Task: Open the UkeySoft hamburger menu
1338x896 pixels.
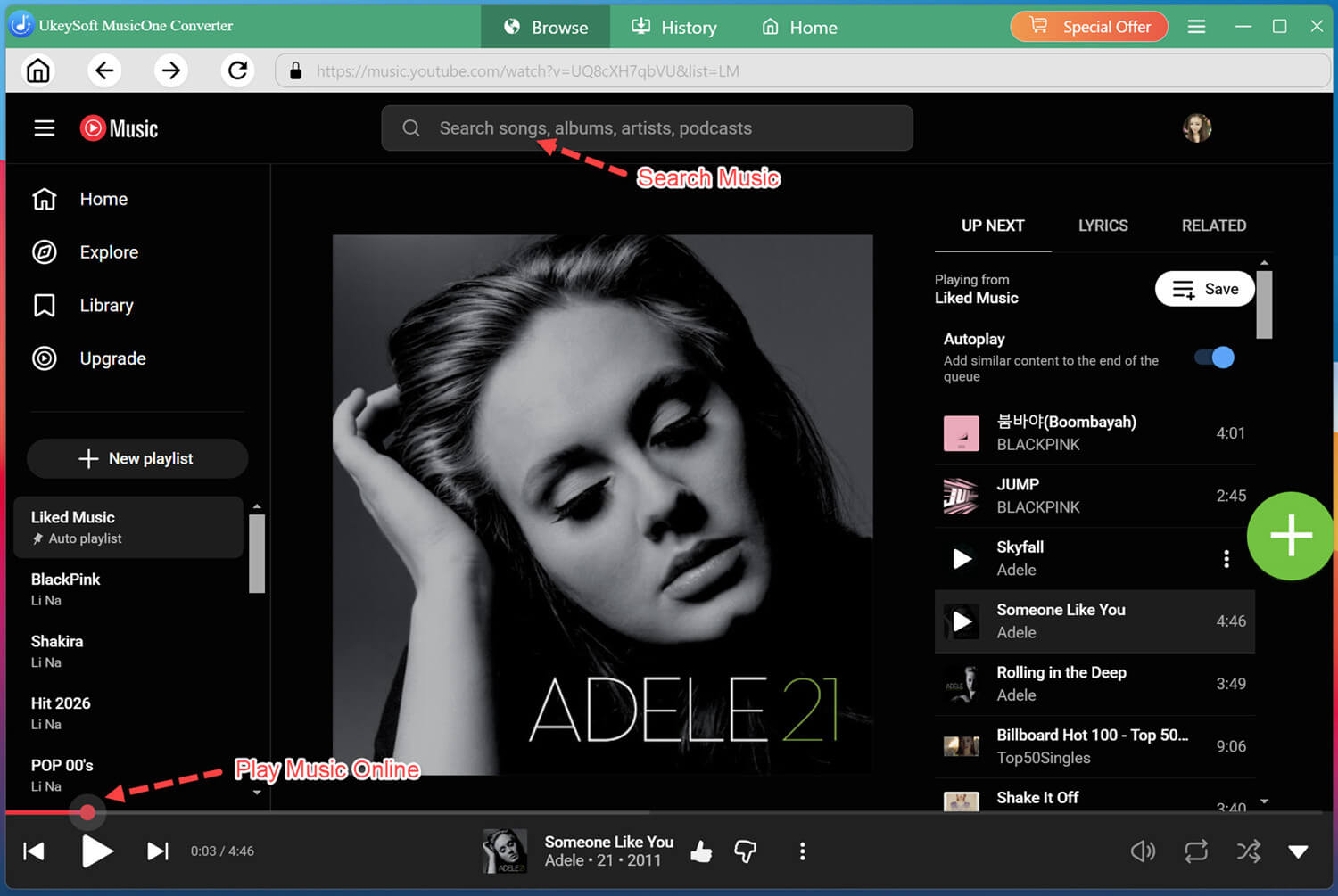Action: [1197, 27]
